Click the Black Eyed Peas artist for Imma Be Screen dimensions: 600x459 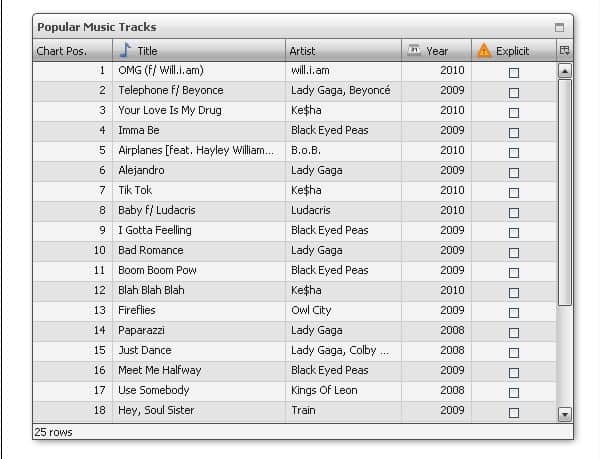329,130
